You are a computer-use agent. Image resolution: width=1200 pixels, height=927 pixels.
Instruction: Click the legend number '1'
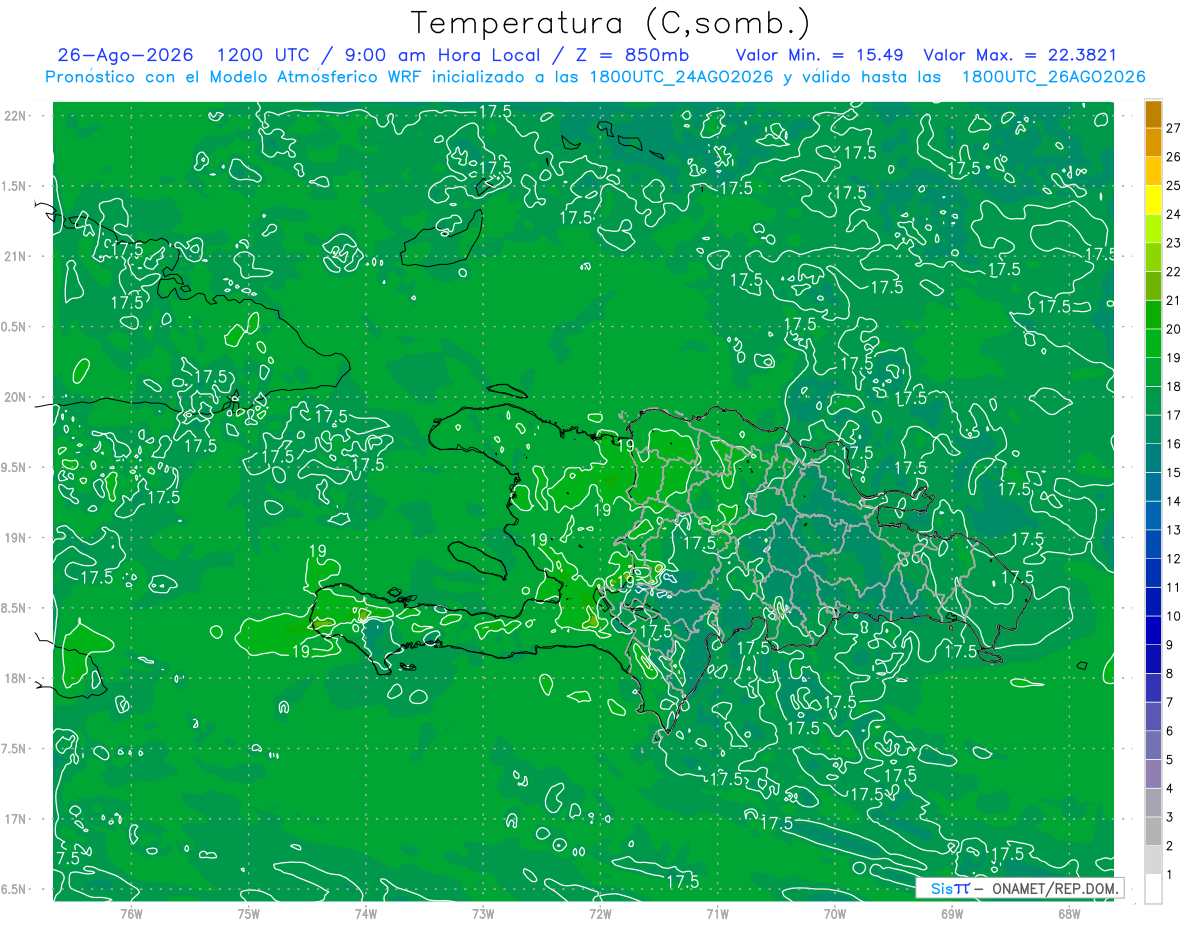[1171, 875]
